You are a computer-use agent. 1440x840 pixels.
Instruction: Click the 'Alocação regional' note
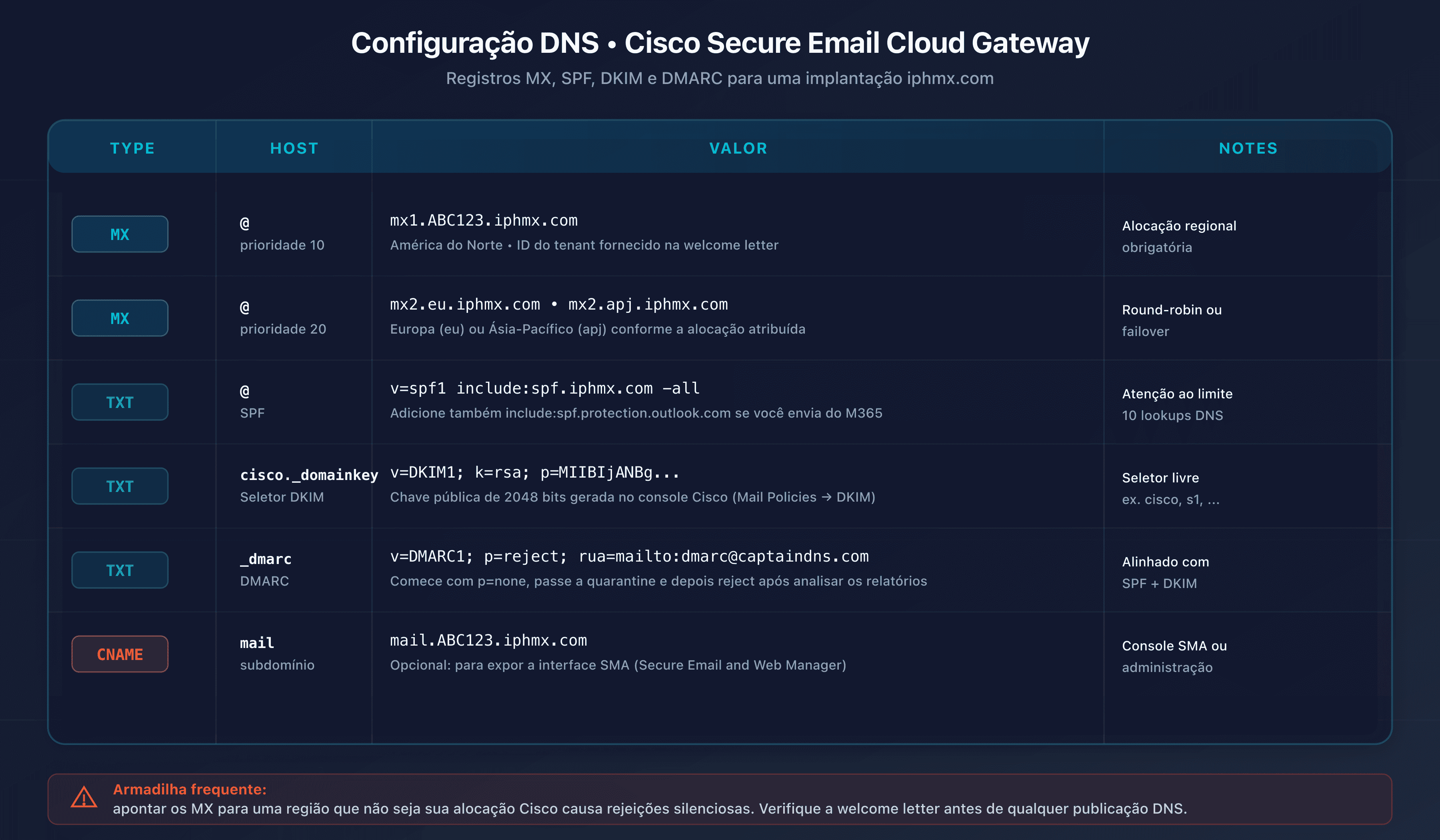click(1179, 226)
